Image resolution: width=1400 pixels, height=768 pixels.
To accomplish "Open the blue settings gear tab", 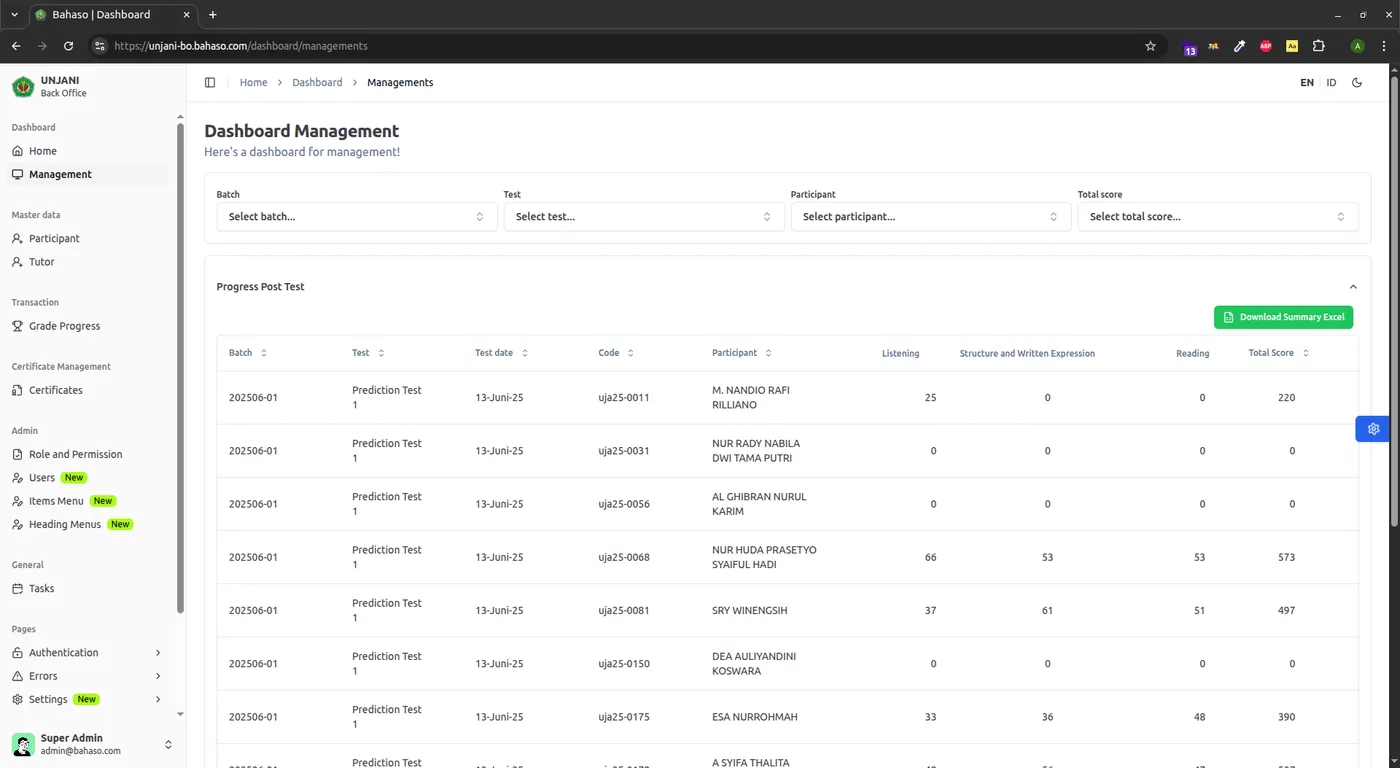I will [x=1373, y=428].
